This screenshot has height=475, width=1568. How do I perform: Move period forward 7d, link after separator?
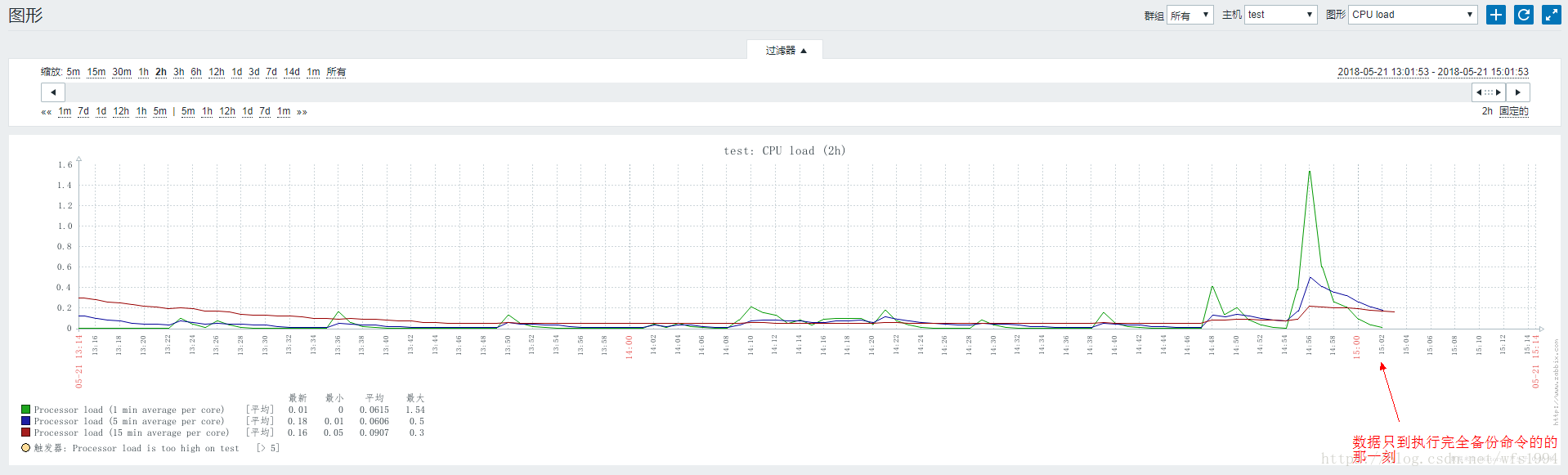click(265, 111)
